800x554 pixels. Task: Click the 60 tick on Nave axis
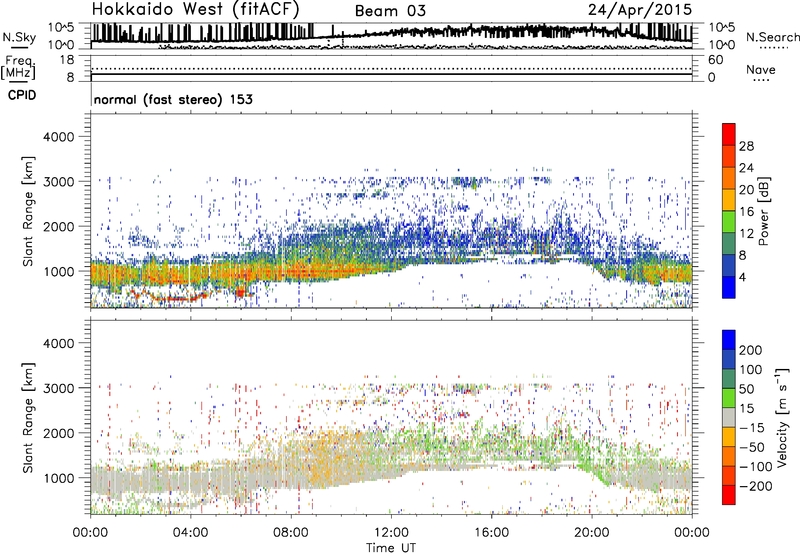[715, 60]
